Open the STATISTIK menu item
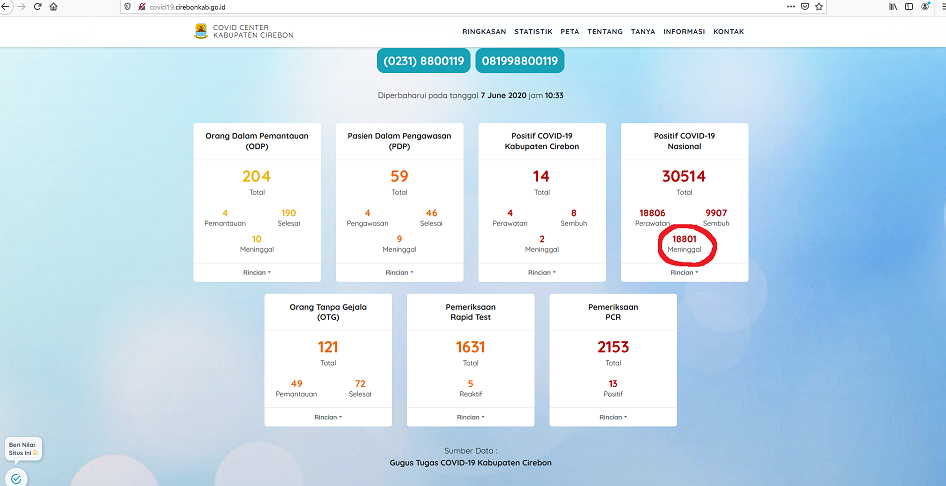This screenshot has width=946, height=486. [x=533, y=32]
